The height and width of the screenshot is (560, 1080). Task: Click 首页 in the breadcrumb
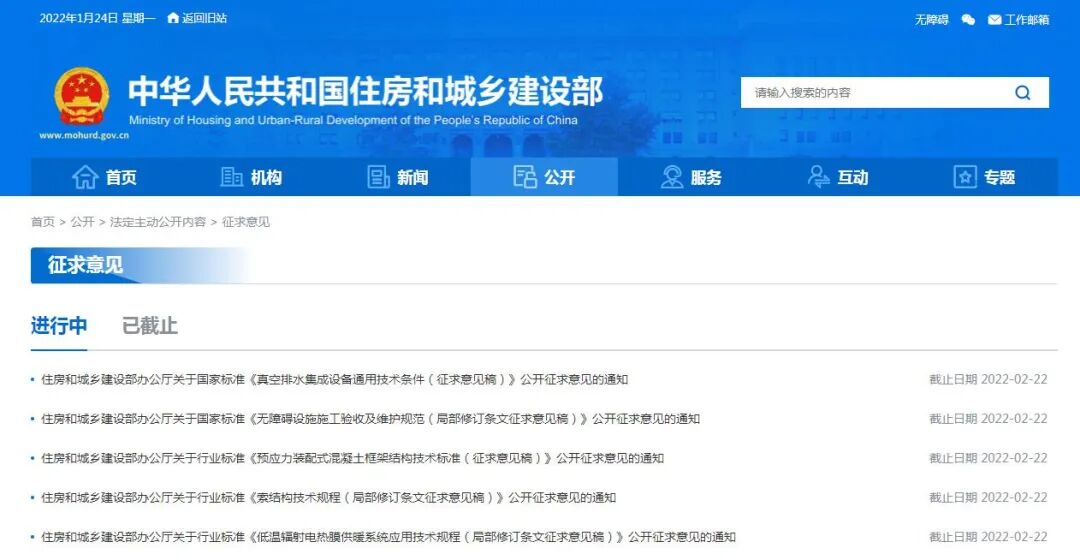pos(43,222)
